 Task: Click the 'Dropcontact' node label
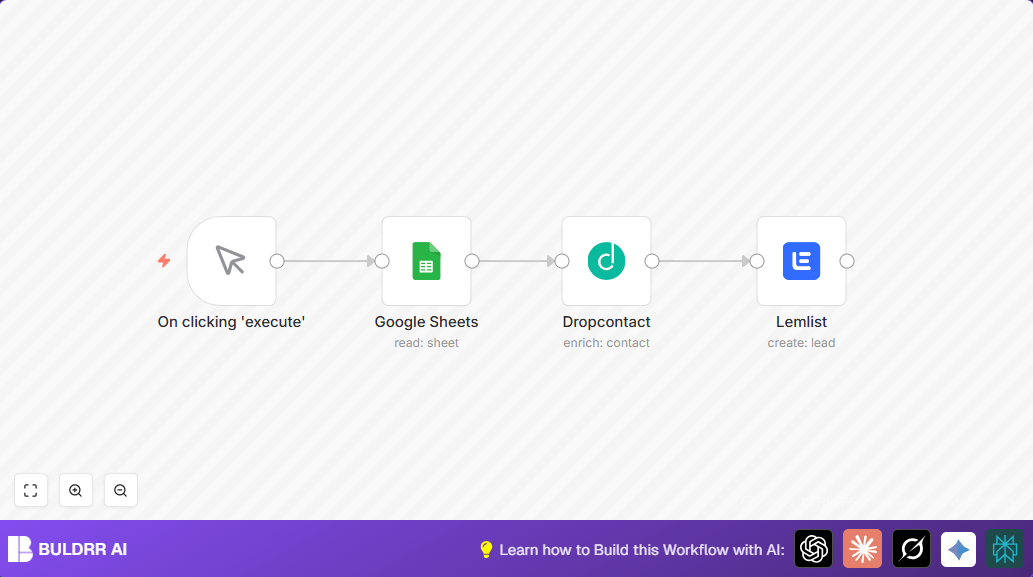(x=606, y=321)
